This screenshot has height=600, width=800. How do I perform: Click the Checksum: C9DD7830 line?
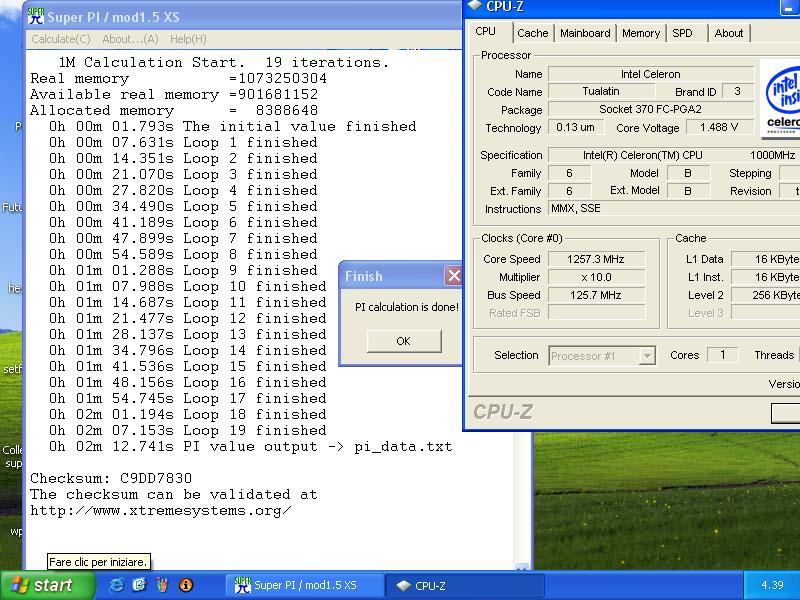111,478
